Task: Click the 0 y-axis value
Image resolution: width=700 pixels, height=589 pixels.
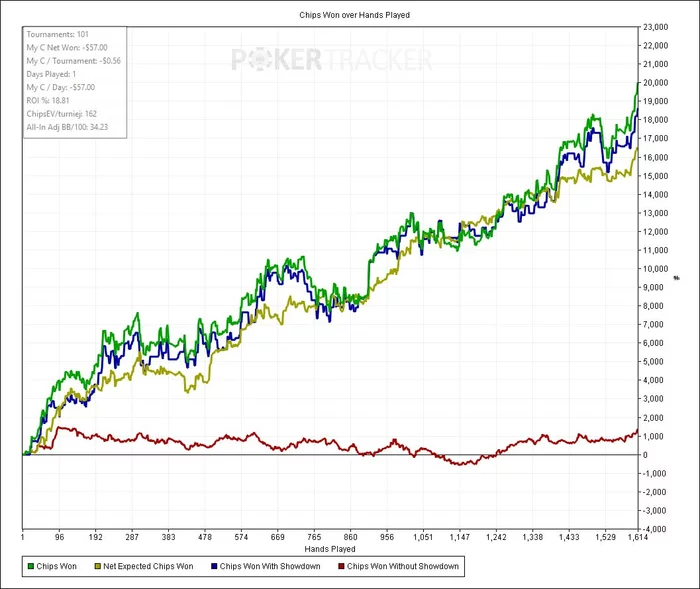Action: click(x=645, y=455)
